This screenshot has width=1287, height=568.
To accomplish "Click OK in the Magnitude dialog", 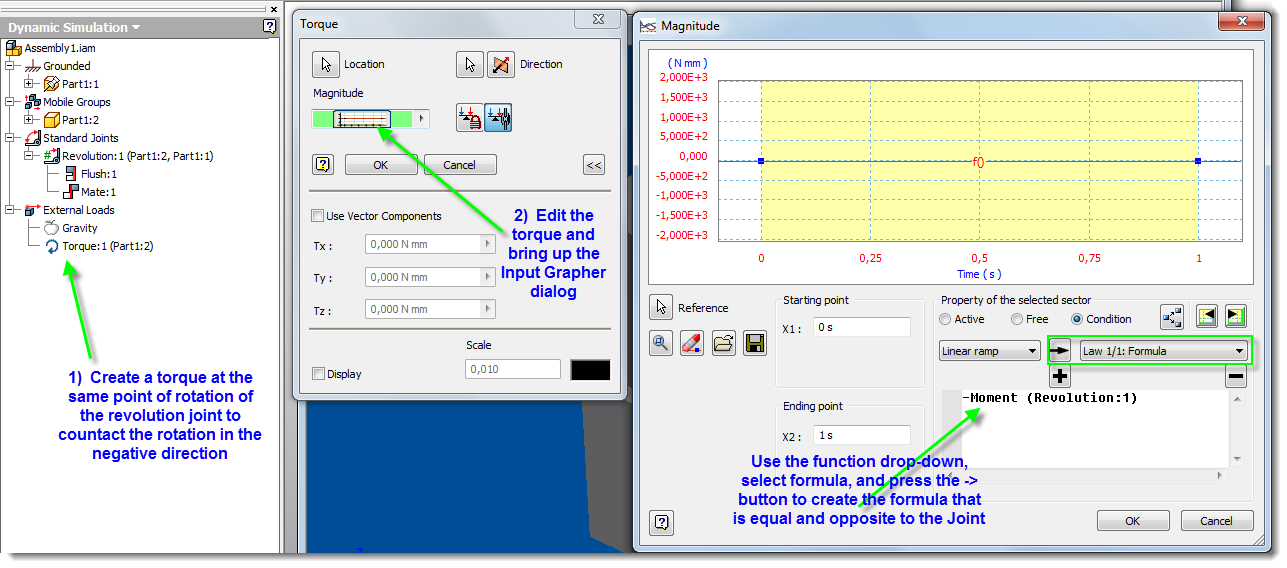I will pos(1133,521).
